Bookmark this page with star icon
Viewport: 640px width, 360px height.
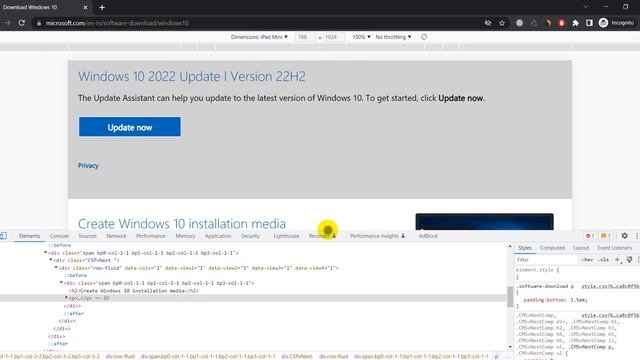tap(502, 23)
